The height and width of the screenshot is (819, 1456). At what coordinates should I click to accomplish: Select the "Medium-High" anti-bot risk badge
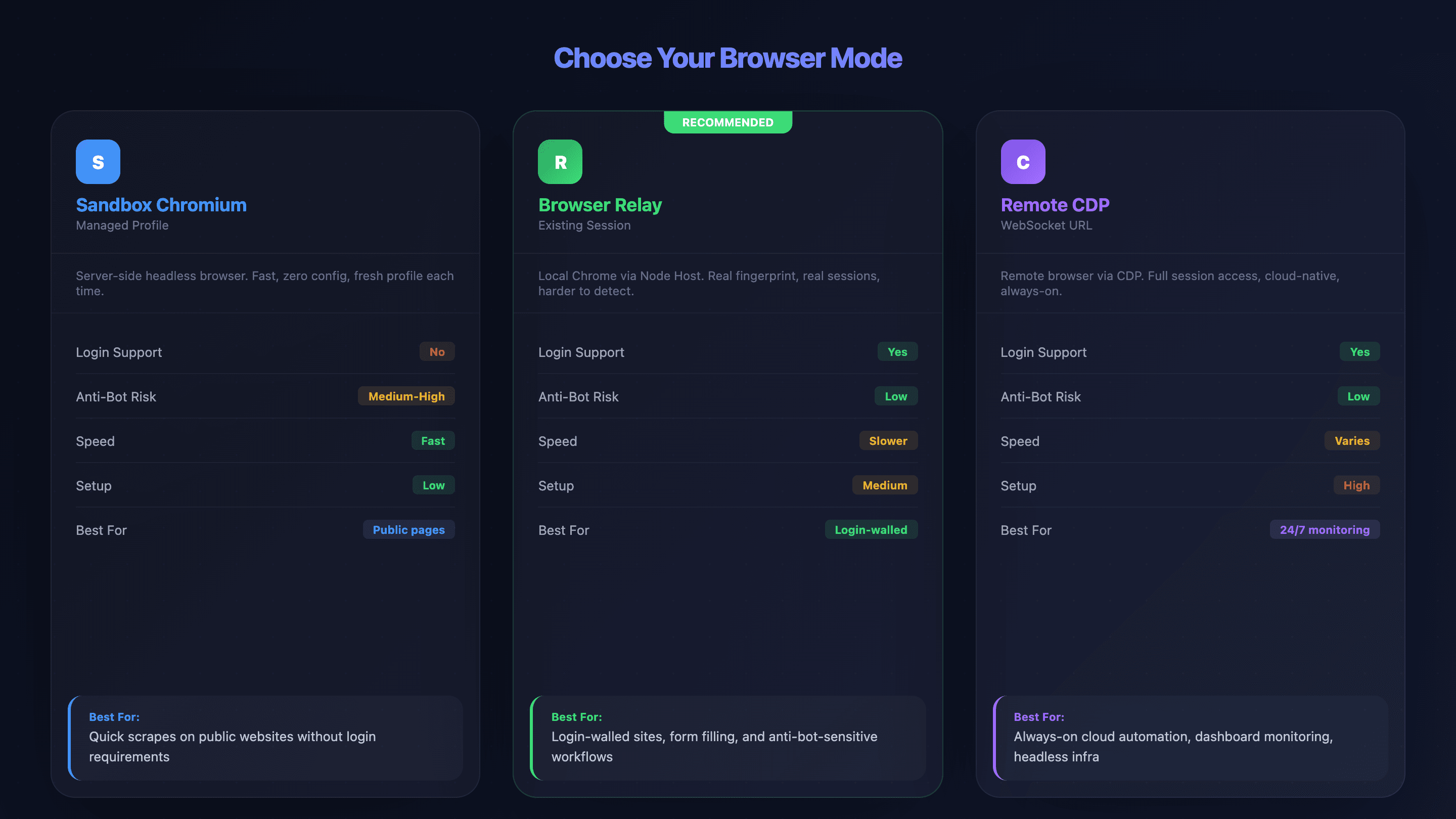point(406,396)
